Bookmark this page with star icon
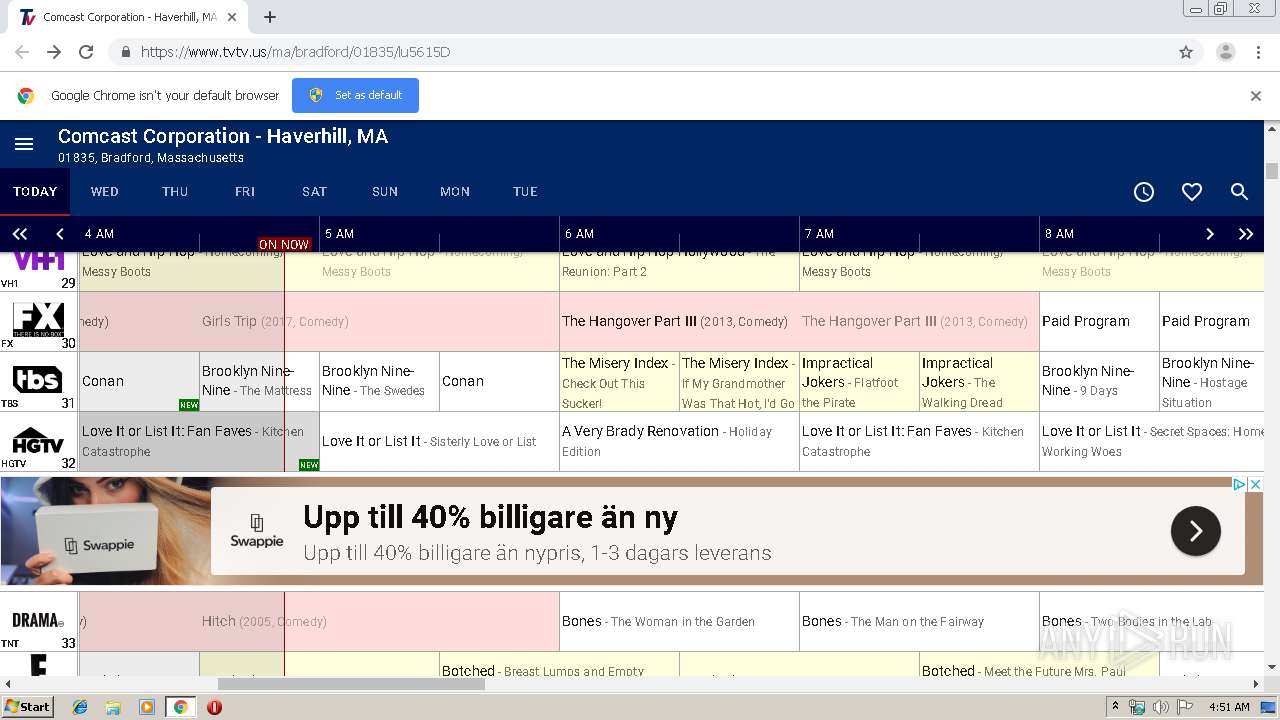1280x720 pixels. 1186,52
